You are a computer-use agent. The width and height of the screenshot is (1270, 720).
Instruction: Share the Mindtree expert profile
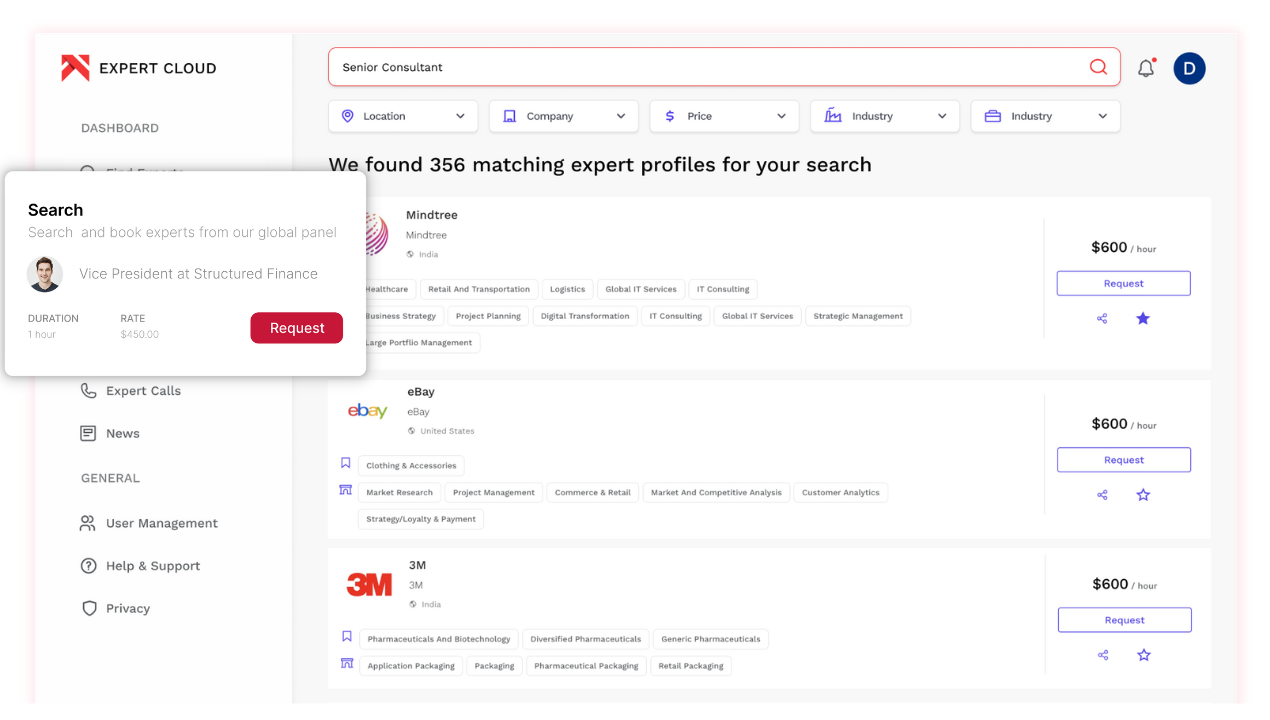click(1102, 319)
